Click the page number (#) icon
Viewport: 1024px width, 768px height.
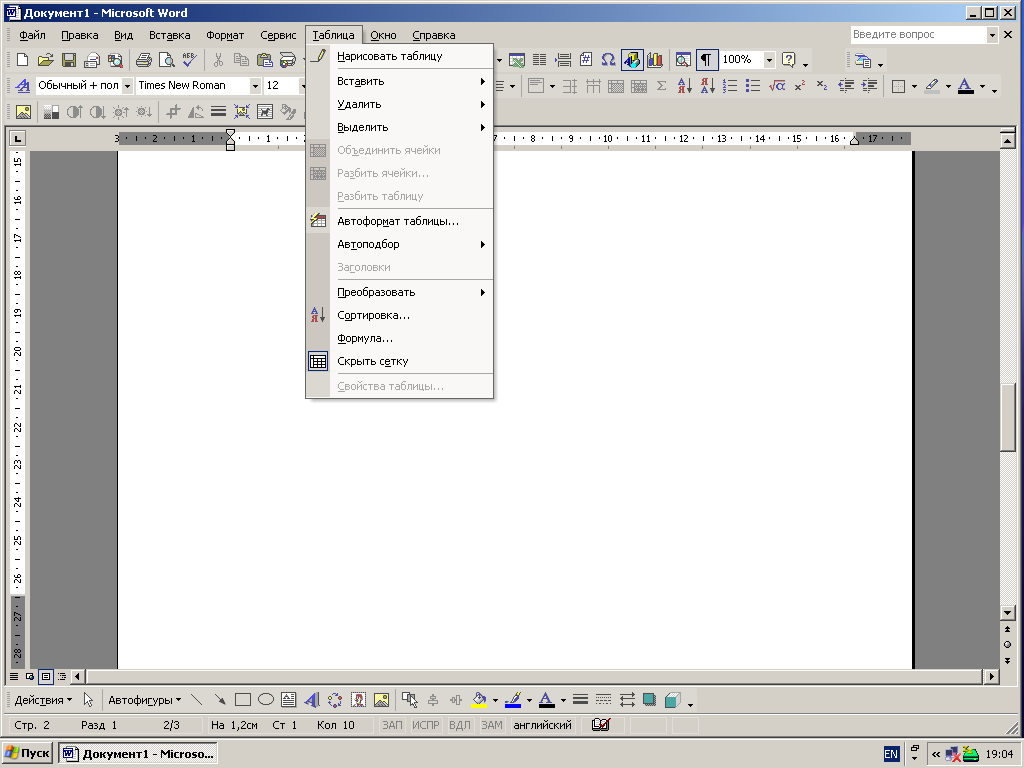[x=586, y=60]
